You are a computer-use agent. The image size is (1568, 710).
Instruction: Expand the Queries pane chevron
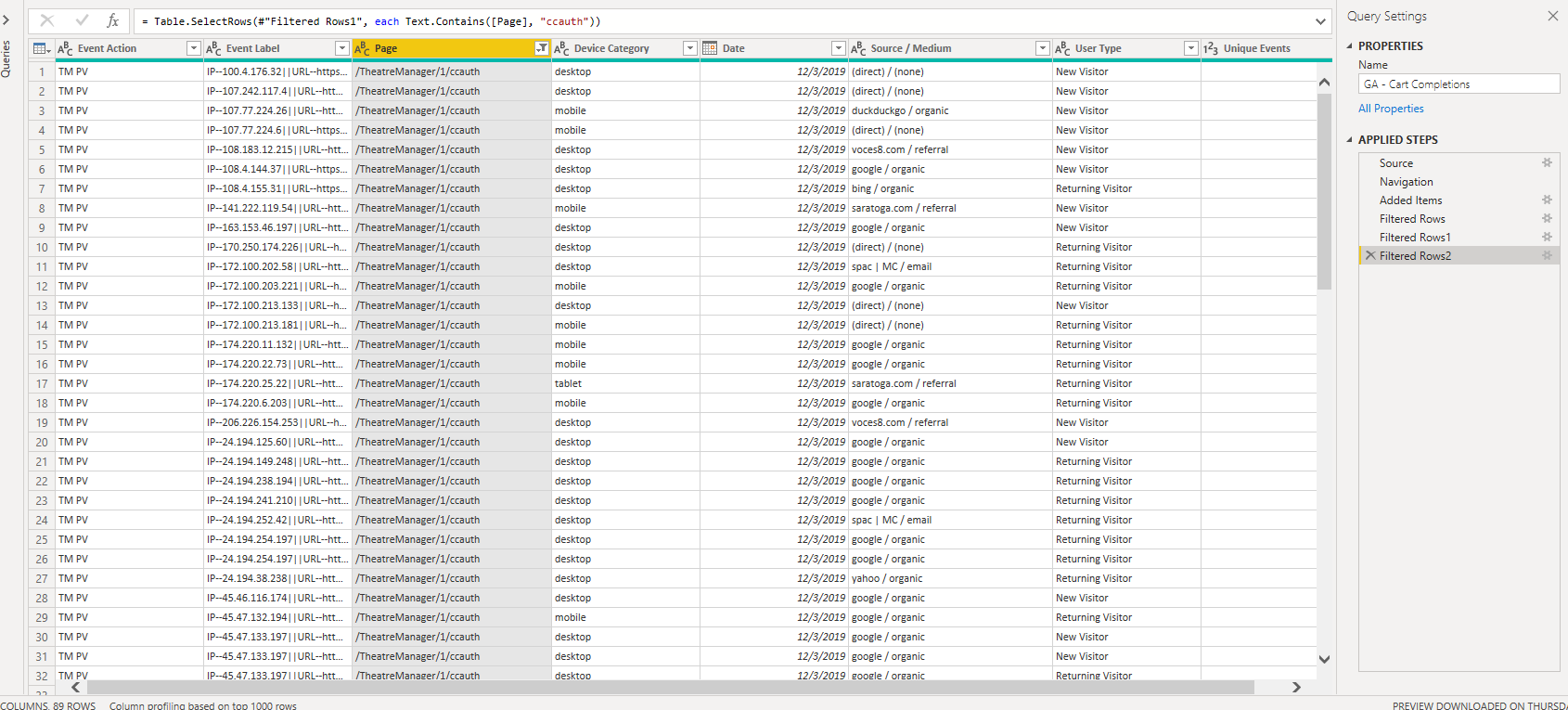point(6,19)
